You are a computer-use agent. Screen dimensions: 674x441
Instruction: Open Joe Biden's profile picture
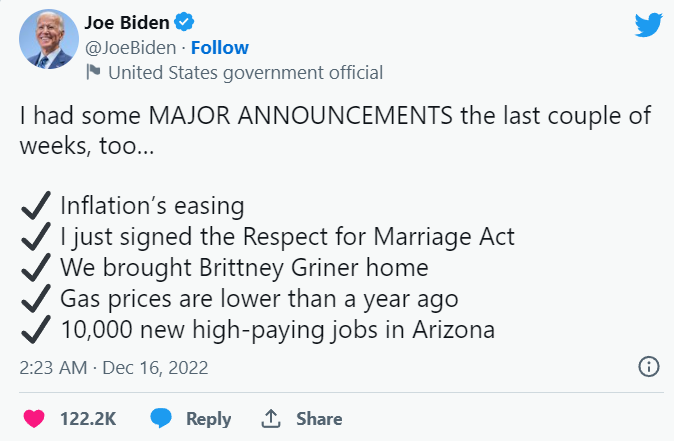[x=48, y=39]
